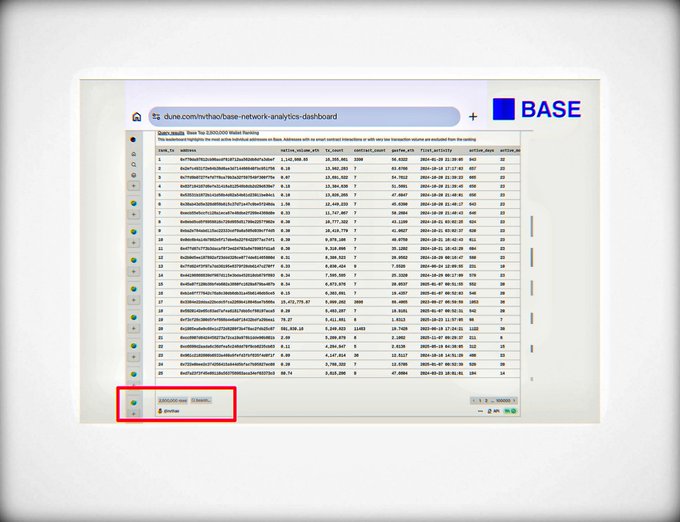
Task: Go to previous page arrow in pagination
Action: [474, 401]
